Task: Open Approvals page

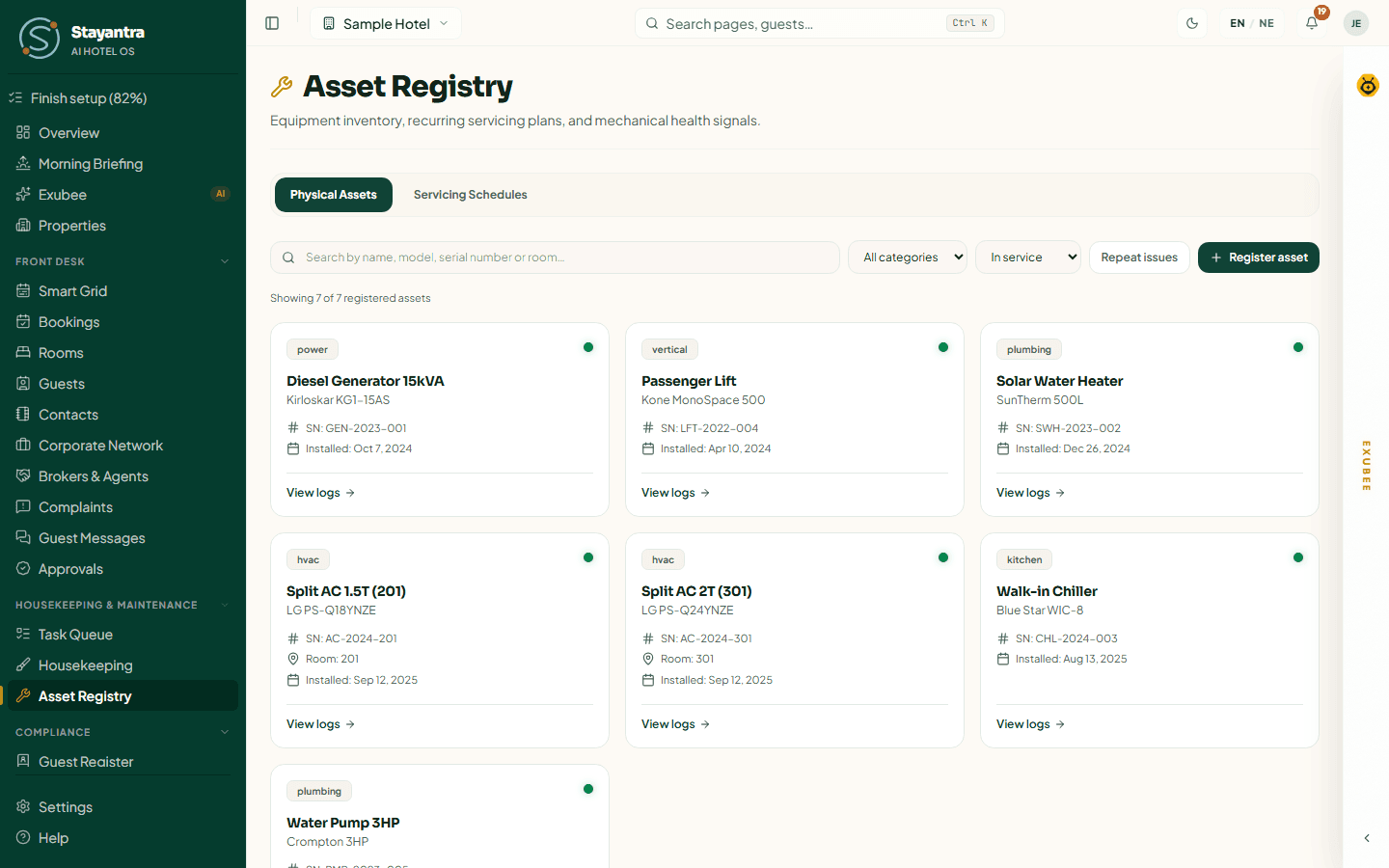Action: click(123, 569)
